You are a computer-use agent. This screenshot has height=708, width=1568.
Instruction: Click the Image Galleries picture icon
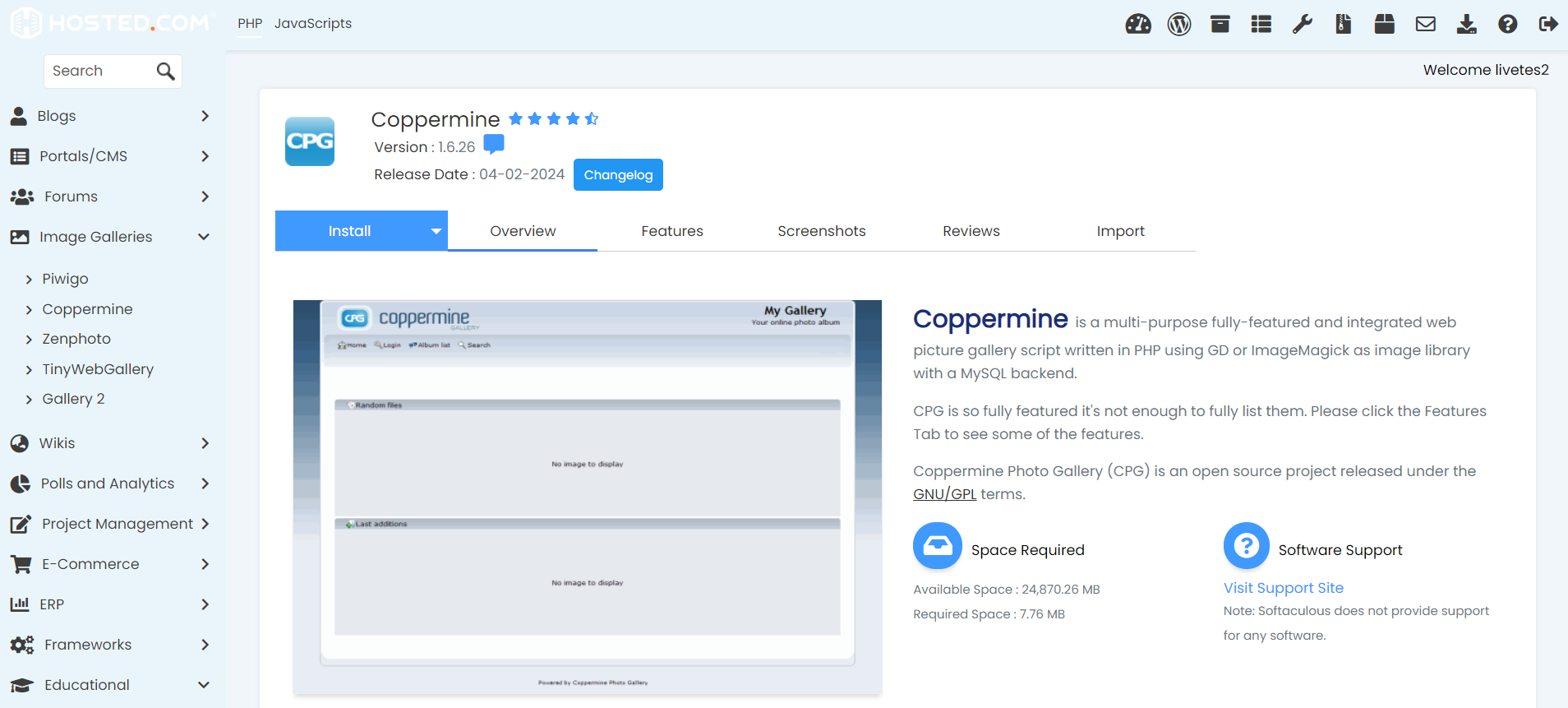[20, 237]
